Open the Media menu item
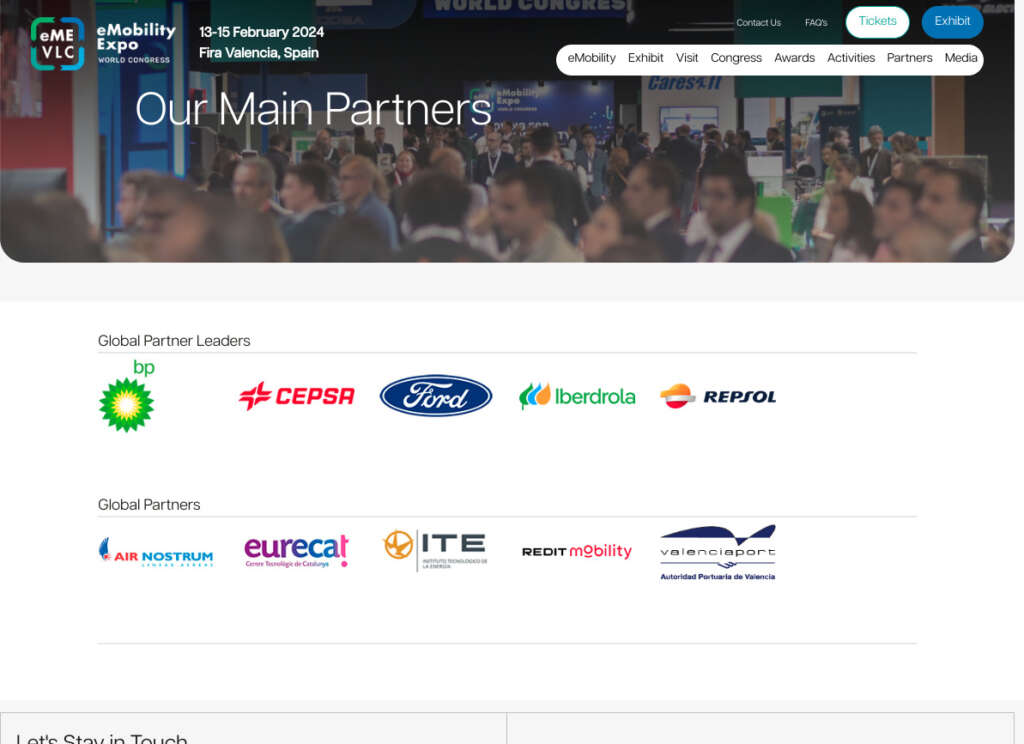Screen dimensions: 1024x744 [x=961, y=58]
